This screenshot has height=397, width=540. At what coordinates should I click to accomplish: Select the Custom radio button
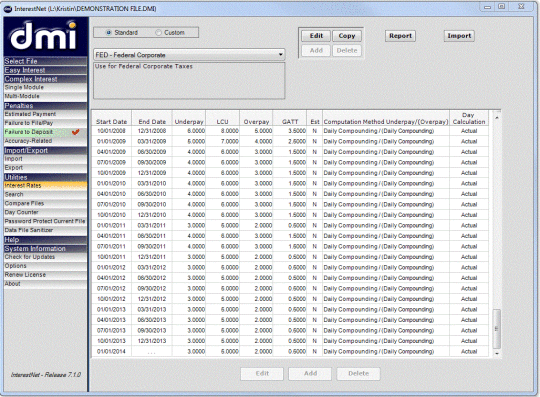pos(158,33)
